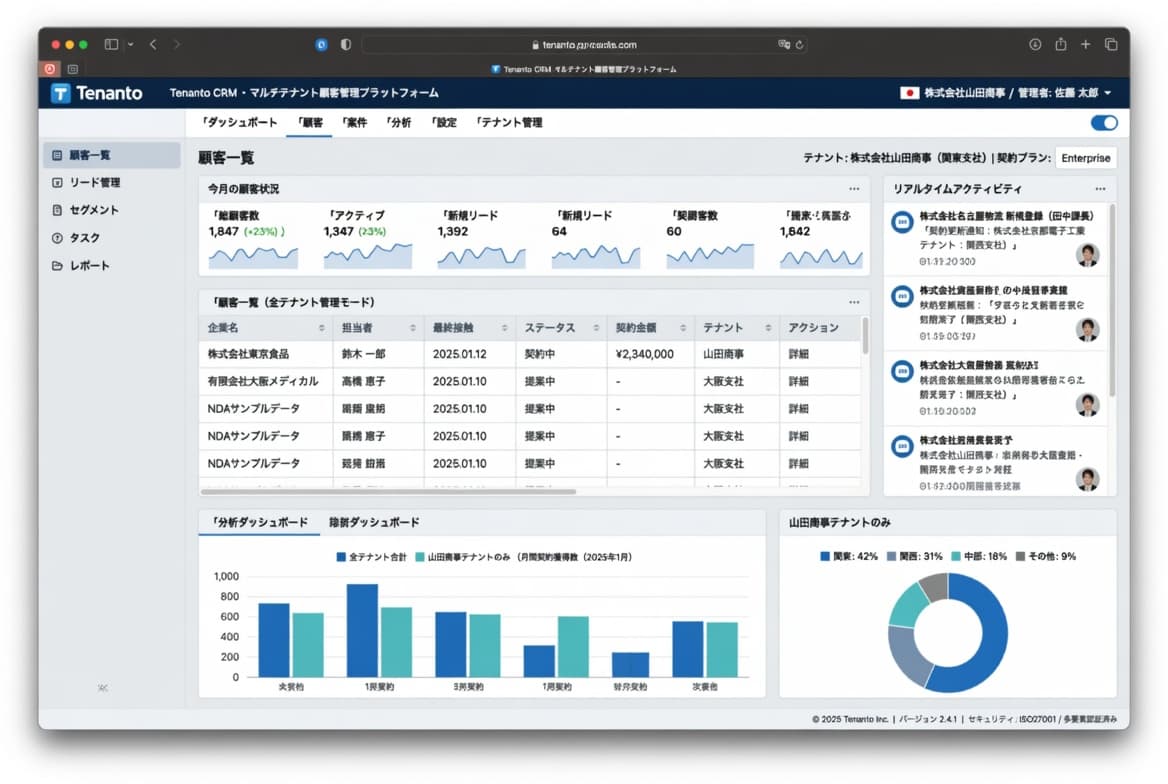The width and height of the screenshot is (1168, 784).
Task: Sort table by 担当者 column
Action: click(413, 328)
